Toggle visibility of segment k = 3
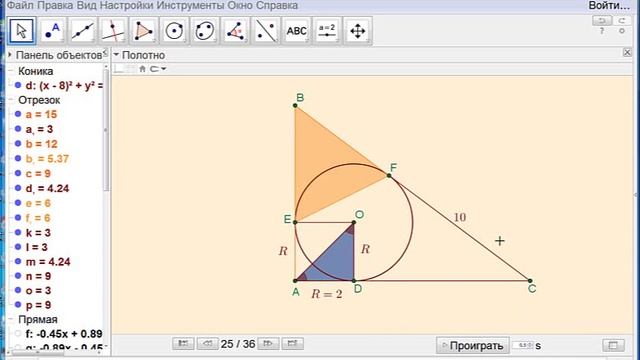 pos(18,232)
